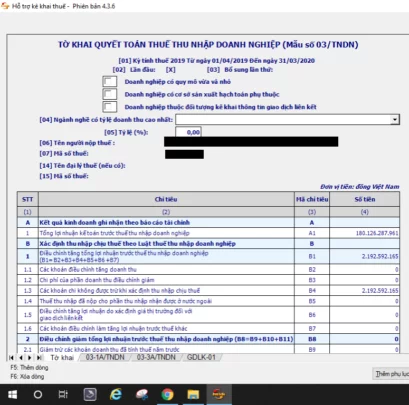Go to first sheet tab arrow
This screenshot has width=409, height=405.
pos(11,358)
